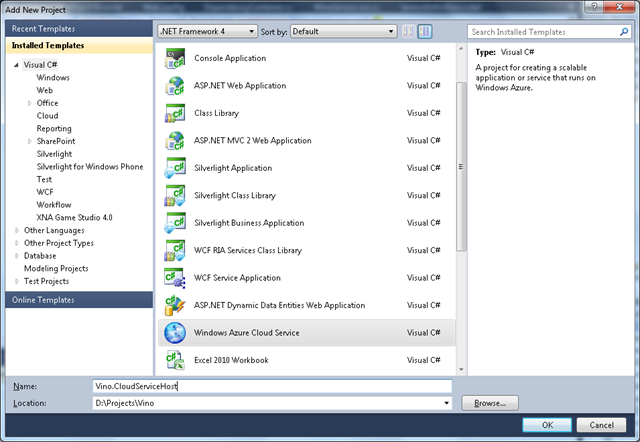Select Silverlight for Windows Phone category

tap(90, 167)
